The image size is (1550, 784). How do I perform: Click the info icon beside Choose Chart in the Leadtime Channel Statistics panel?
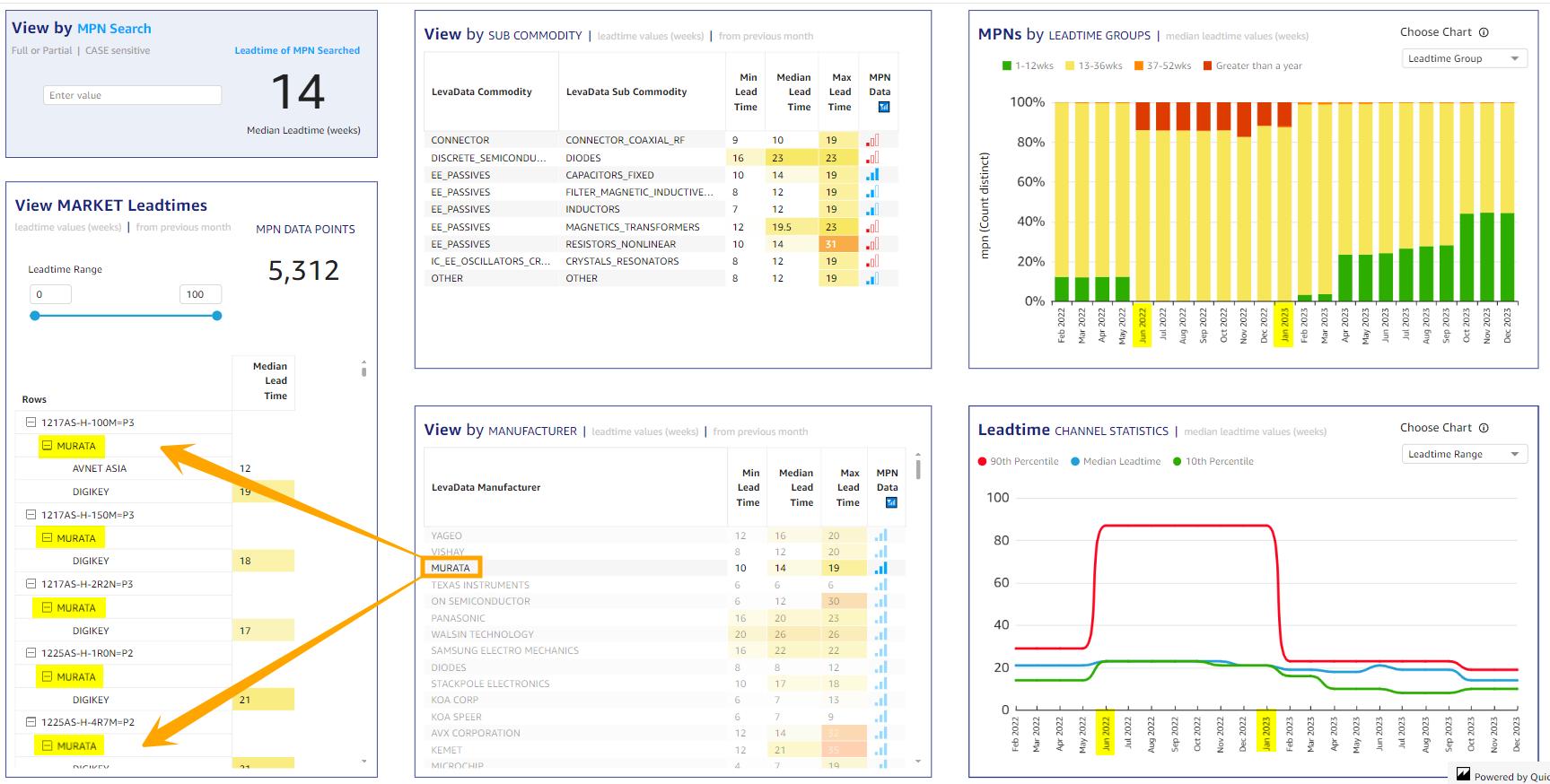pos(1484,428)
